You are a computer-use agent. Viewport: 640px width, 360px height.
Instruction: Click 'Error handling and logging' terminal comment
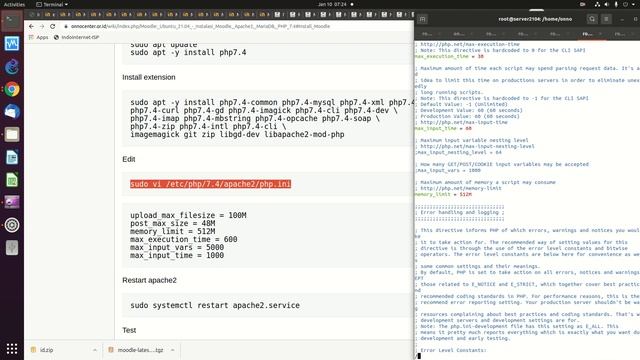click(460, 212)
